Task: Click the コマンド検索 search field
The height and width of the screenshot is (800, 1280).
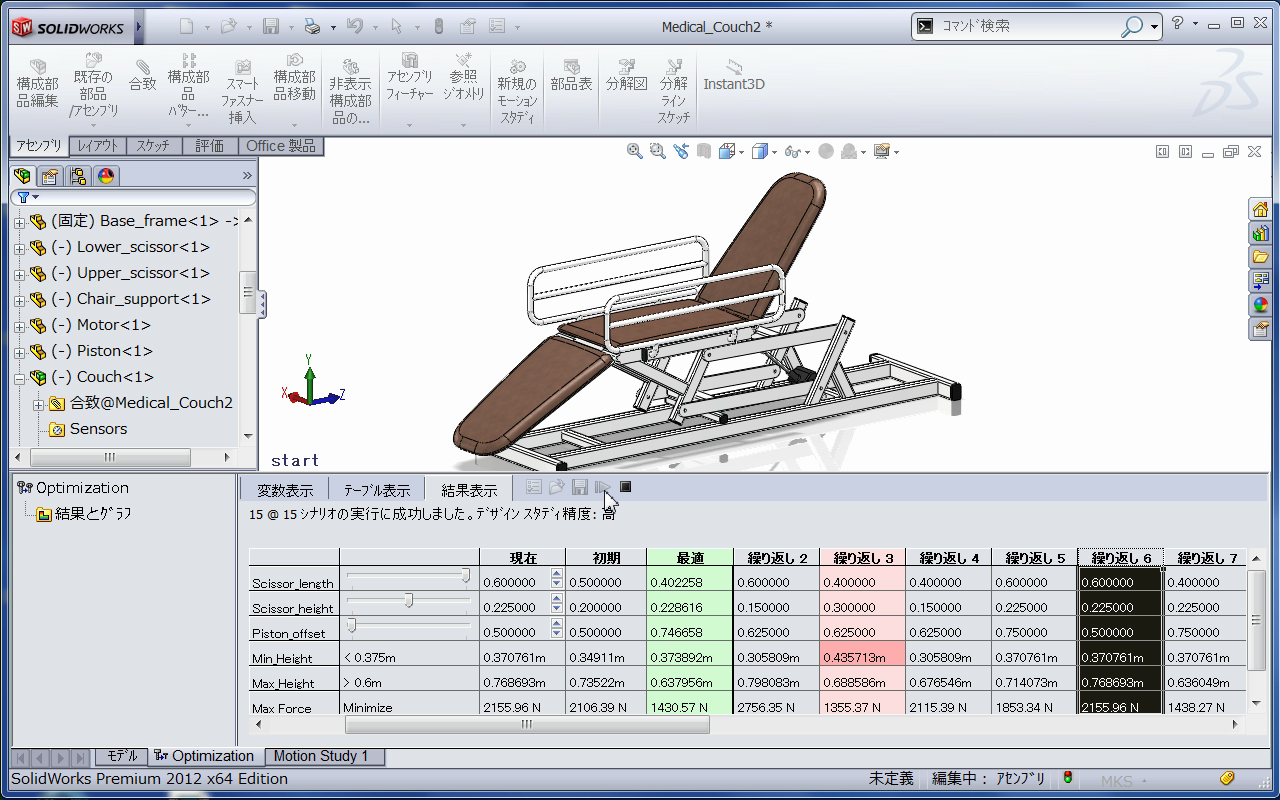Action: click(1030, 26)
